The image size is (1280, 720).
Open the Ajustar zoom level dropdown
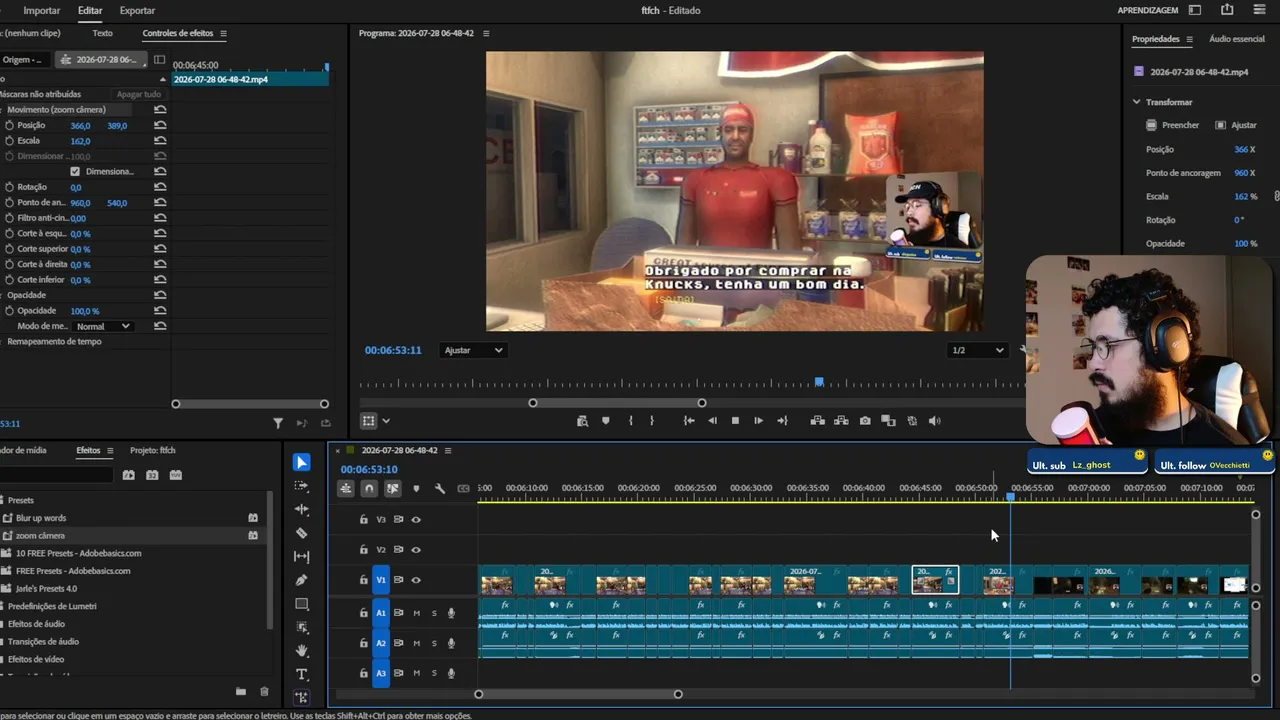pos(473,350)
